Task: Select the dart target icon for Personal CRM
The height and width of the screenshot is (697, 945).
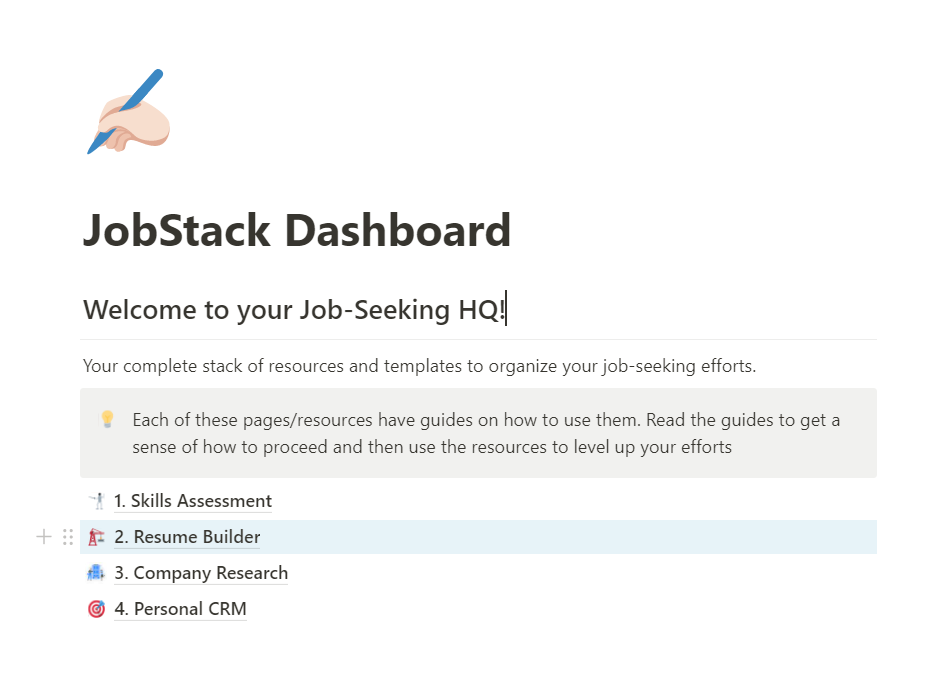Action: (96, 608)
